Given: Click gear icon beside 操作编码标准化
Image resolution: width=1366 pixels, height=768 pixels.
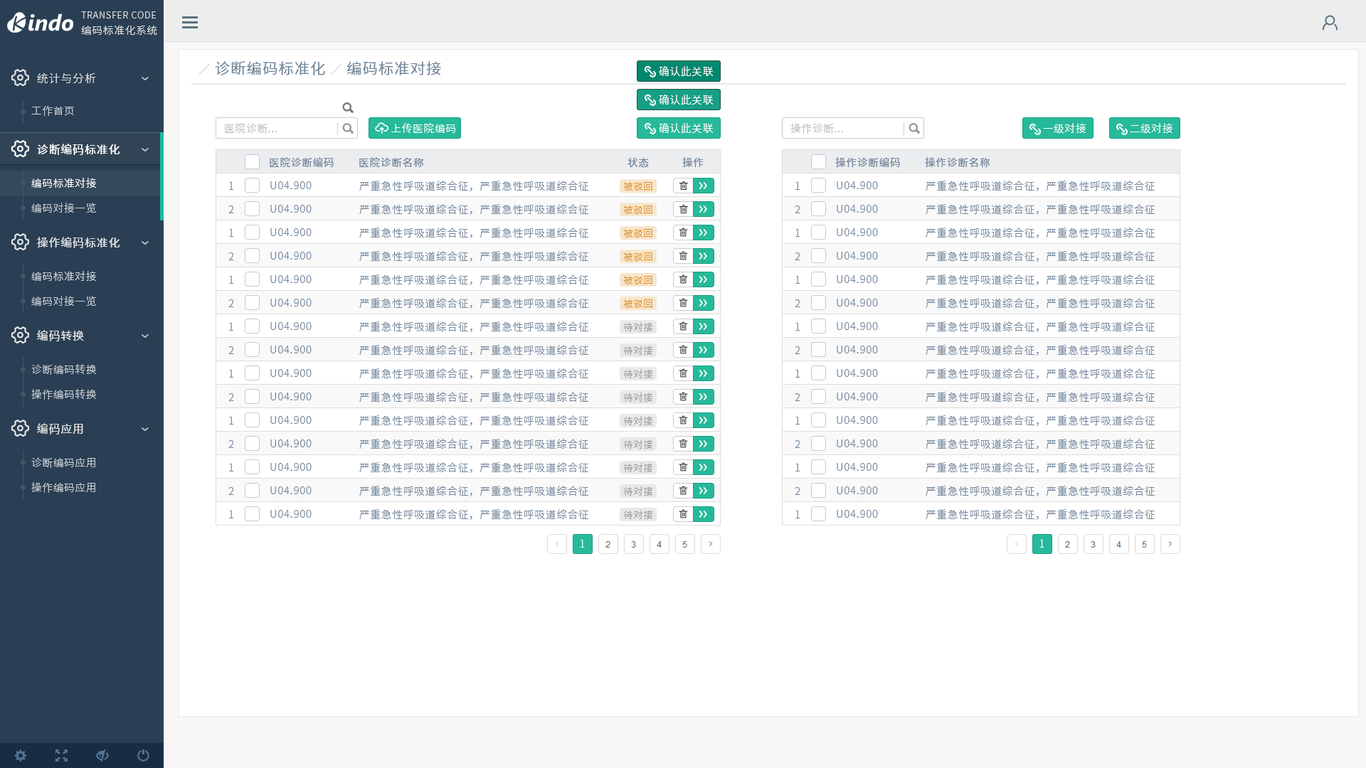Looking at the screenshot, I should pos(20,242).
